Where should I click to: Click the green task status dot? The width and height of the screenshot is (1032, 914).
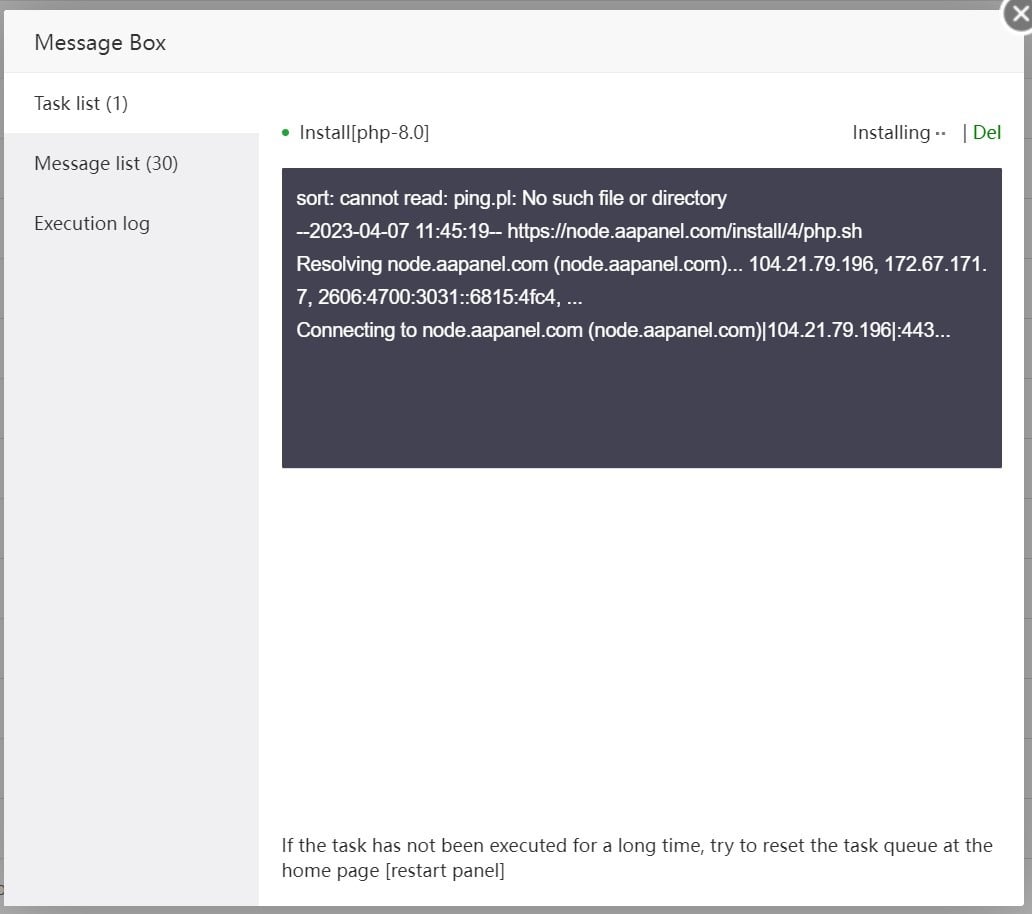(285, 131)
